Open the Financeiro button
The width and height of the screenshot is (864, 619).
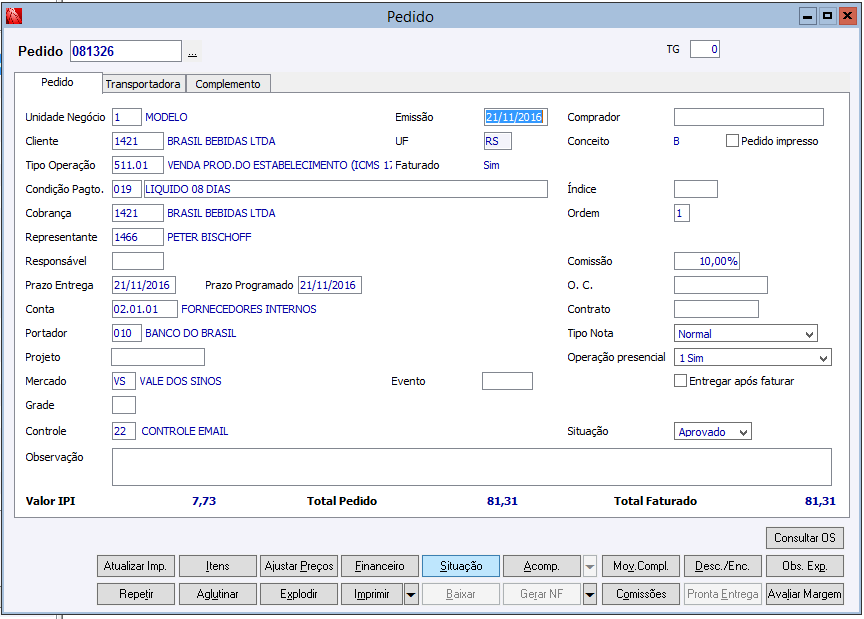[x=380, y=566]
